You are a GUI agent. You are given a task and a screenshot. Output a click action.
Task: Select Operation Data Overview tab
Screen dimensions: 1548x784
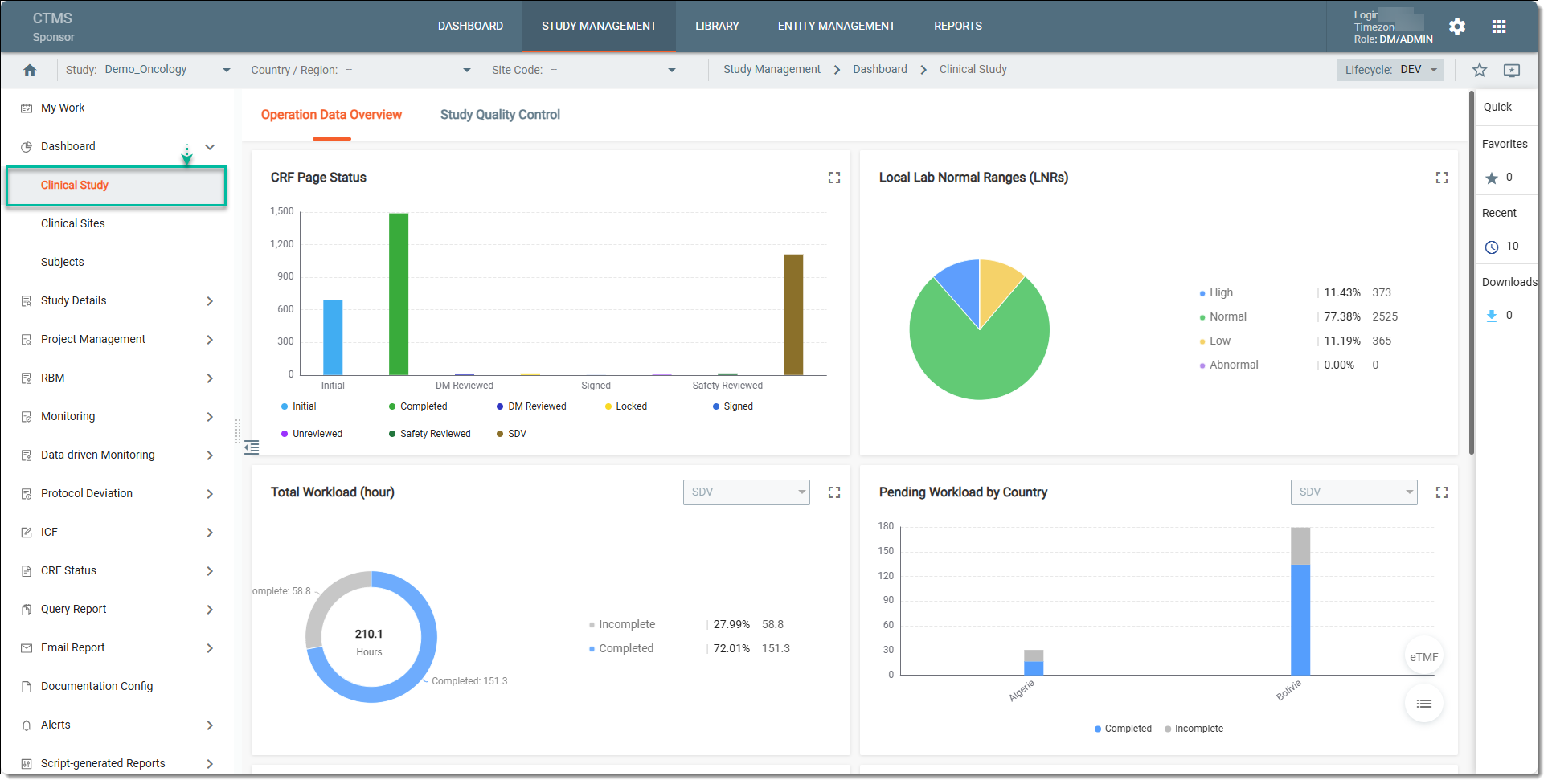(333, 115)
